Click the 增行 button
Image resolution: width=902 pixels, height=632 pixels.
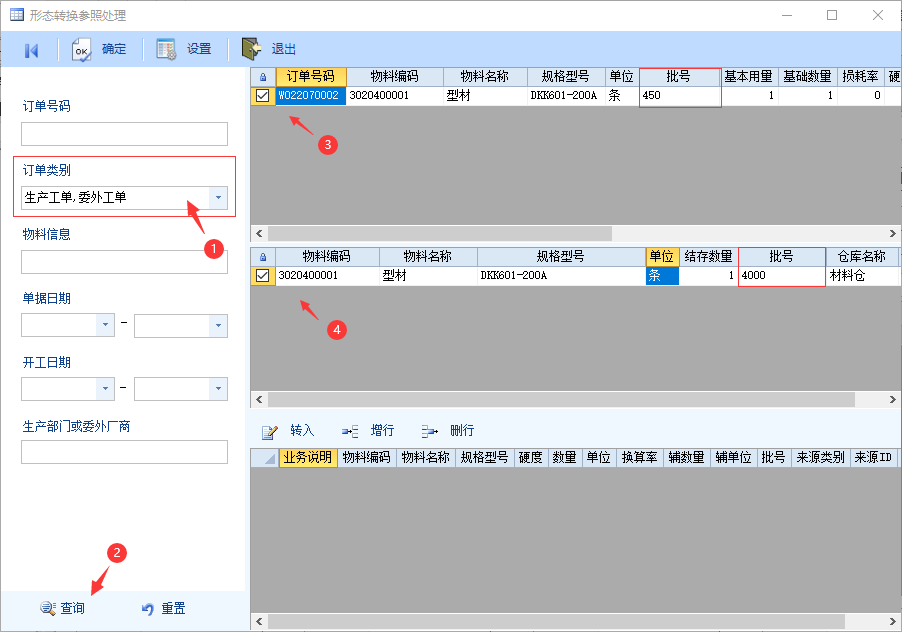pyautogui.click(x=368, y=431)
